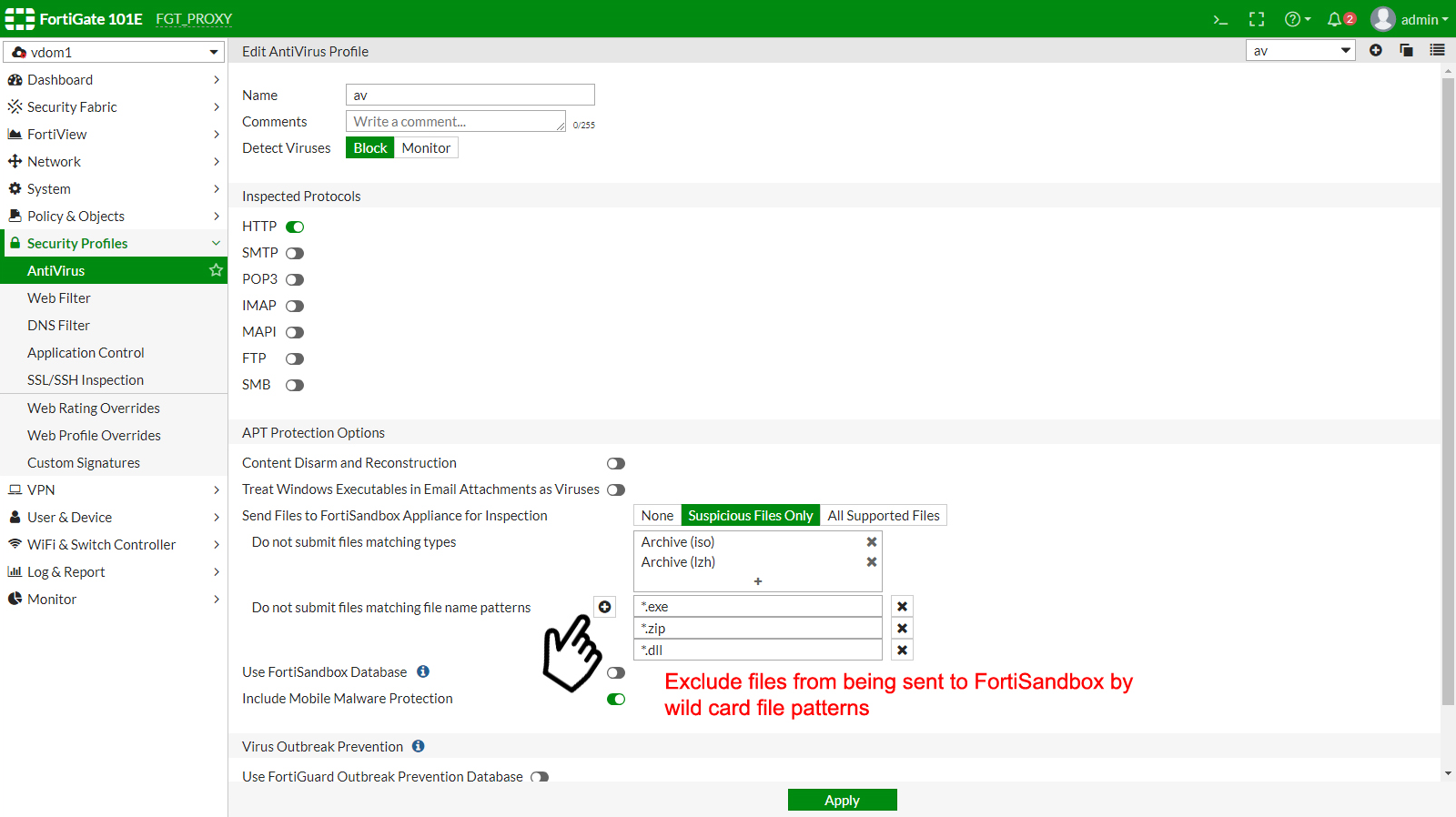Set Detect Viruses to Block
This screenshot has height=817, width=1456.
coord(370,147)
